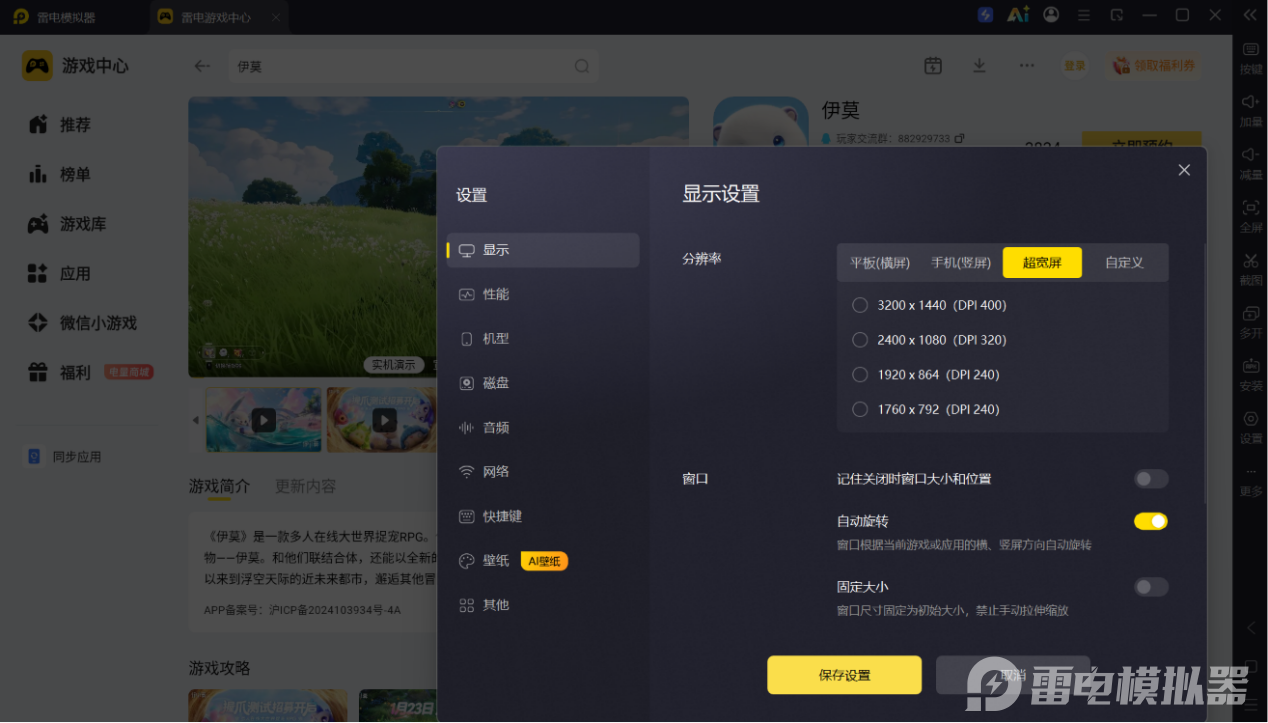Click the left arrow of thumbnail carousel
This screenshot has width=1268, height=723.
point(196,420)
